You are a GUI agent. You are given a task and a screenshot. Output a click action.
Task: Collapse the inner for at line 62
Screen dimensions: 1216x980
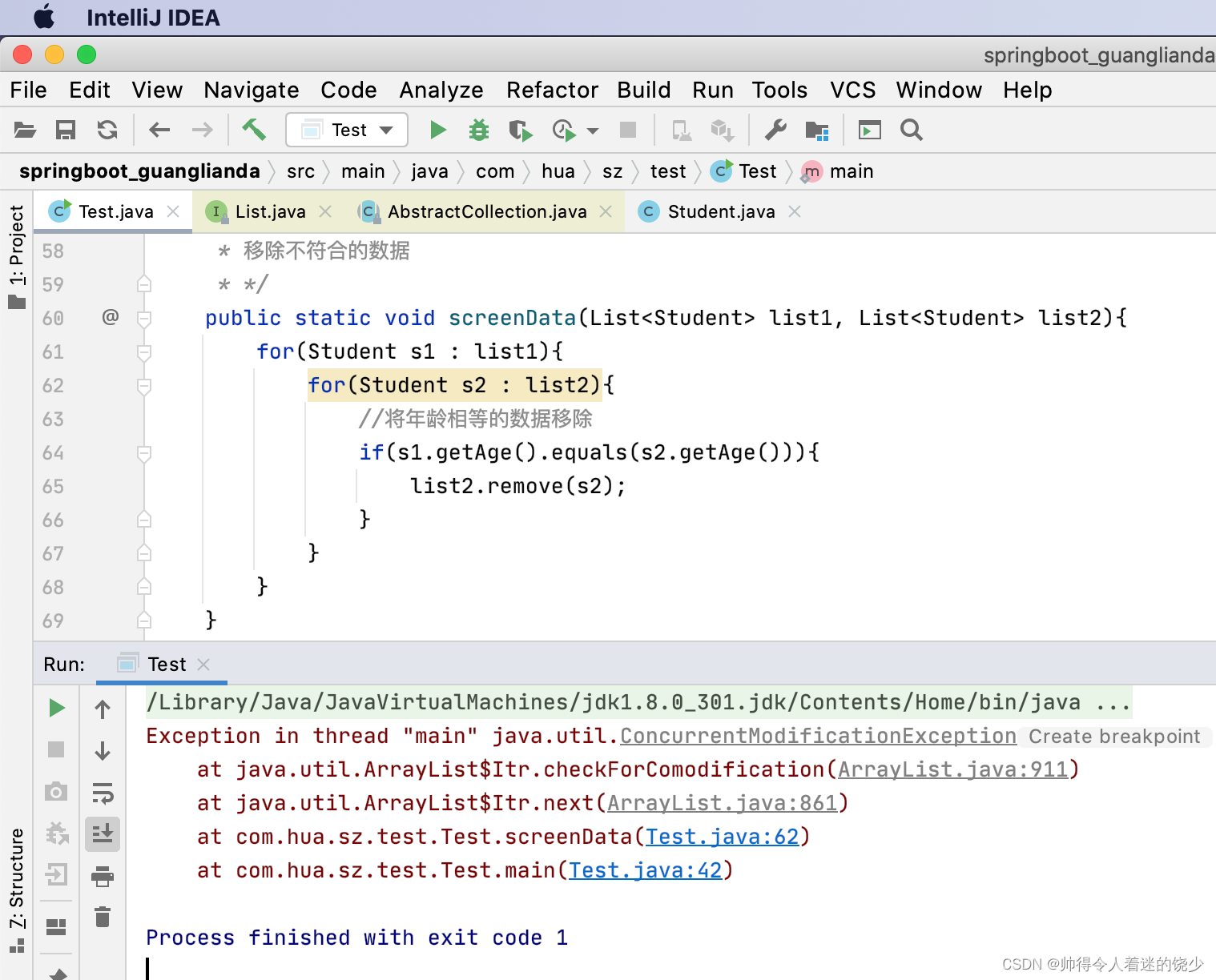tap(144, 386)
